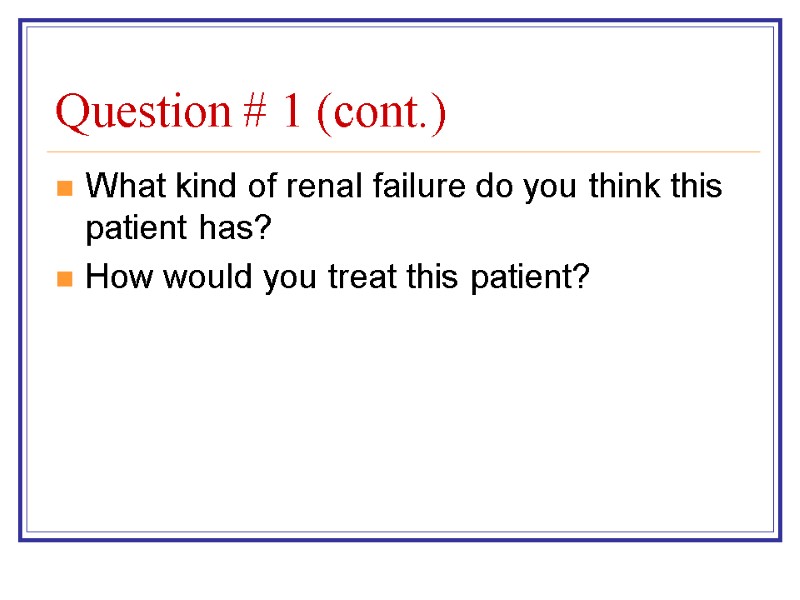Click the orange bullet before "What kind"
800x600 pixels.
point(65,188)
